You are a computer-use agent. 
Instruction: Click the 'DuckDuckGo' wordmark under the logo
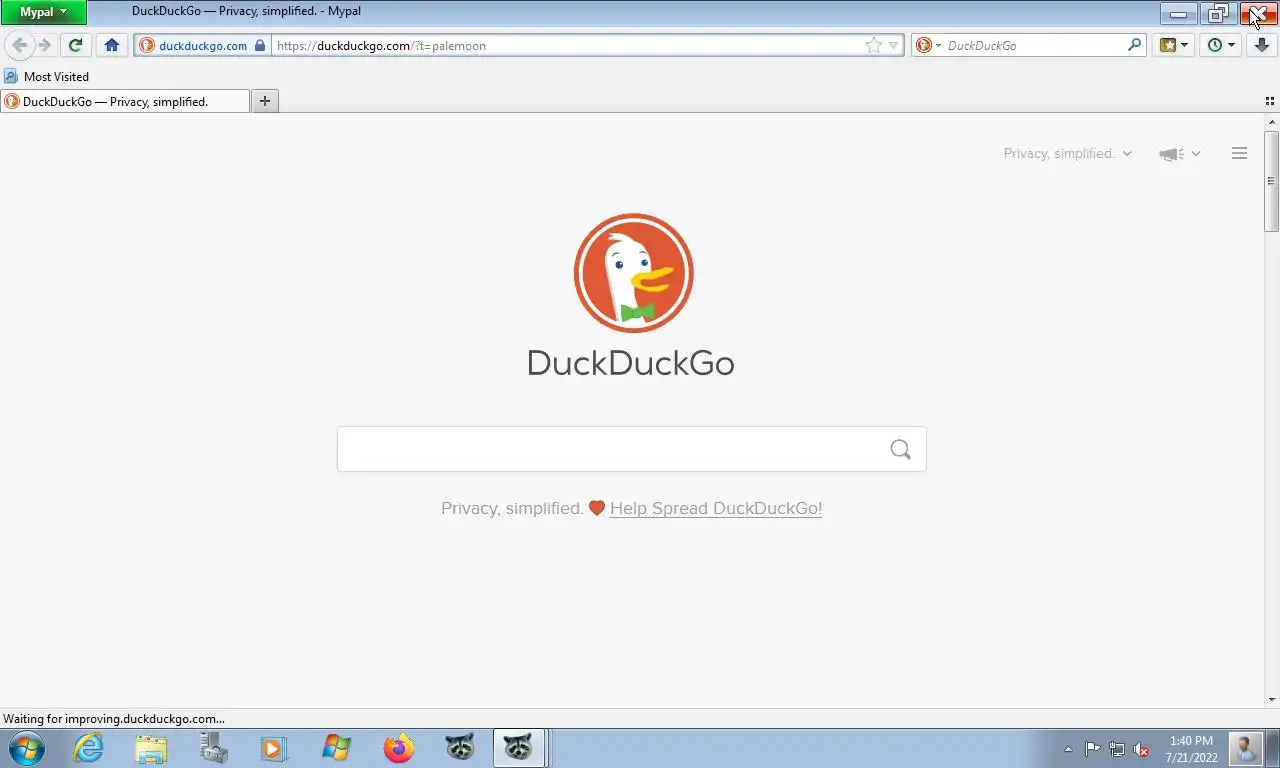[631, 363]
